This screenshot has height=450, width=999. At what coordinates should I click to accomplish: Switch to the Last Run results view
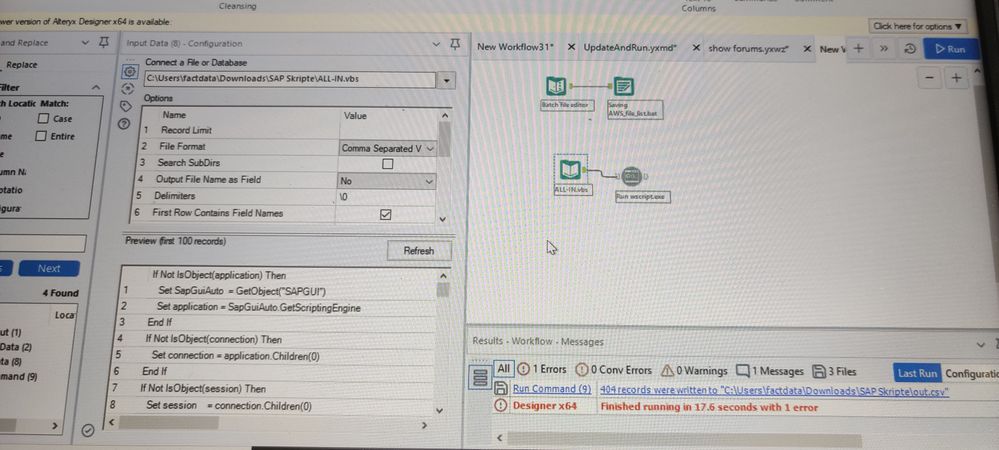pos(917,374)
